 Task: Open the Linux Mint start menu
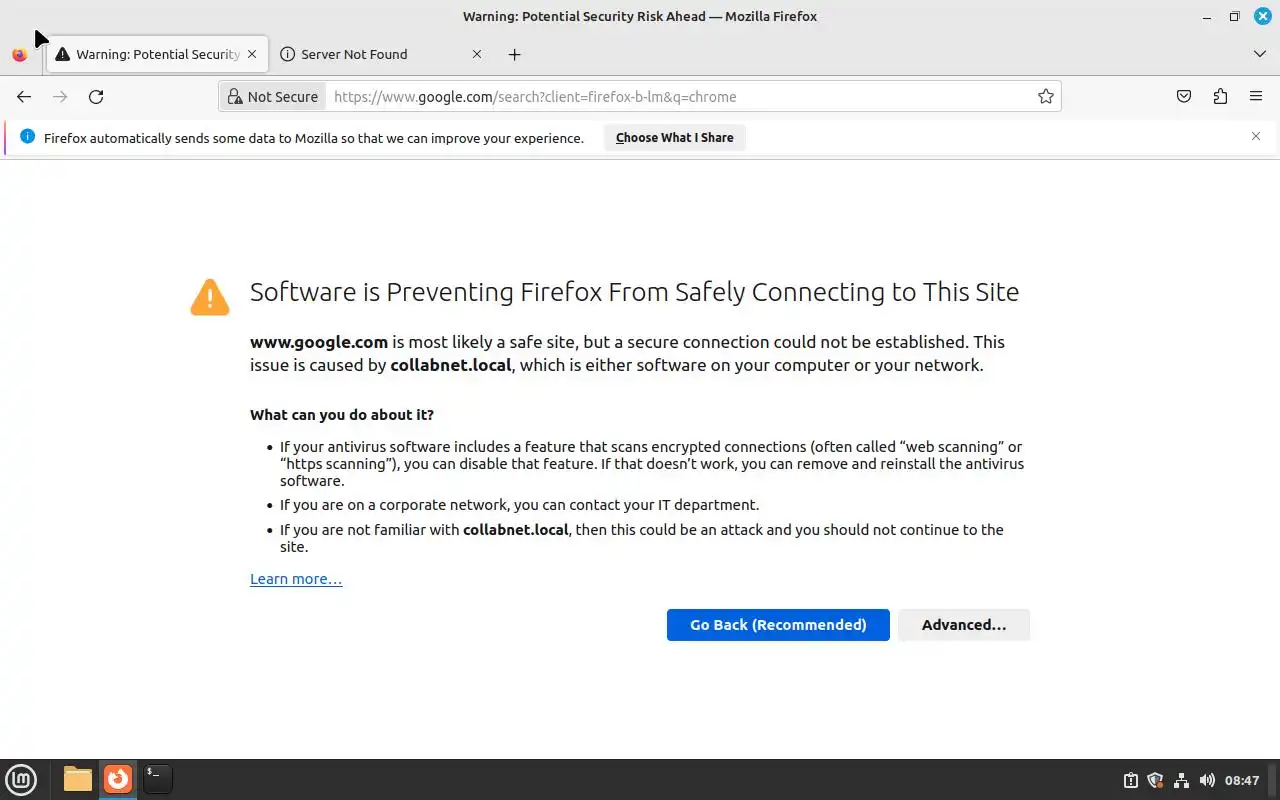pos(21,779)
